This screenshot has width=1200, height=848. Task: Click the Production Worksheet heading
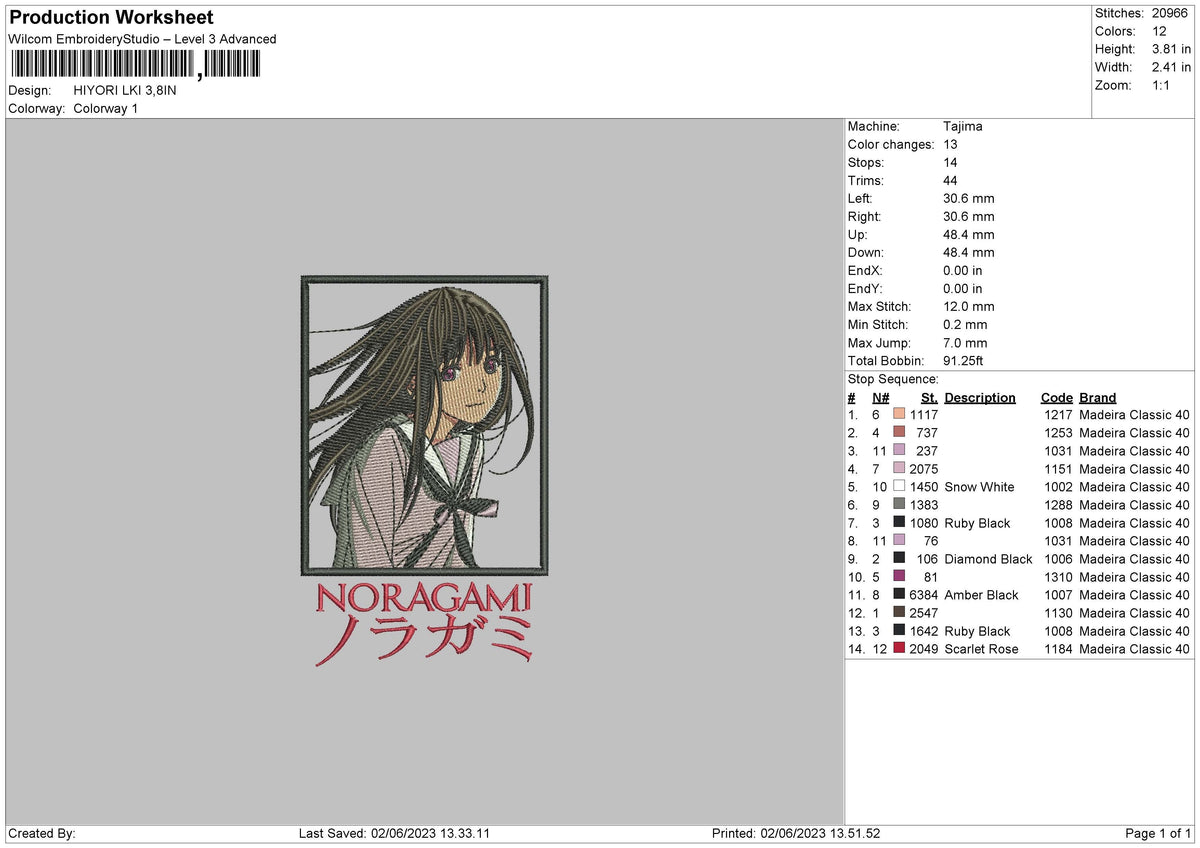[x=111, y=18]
